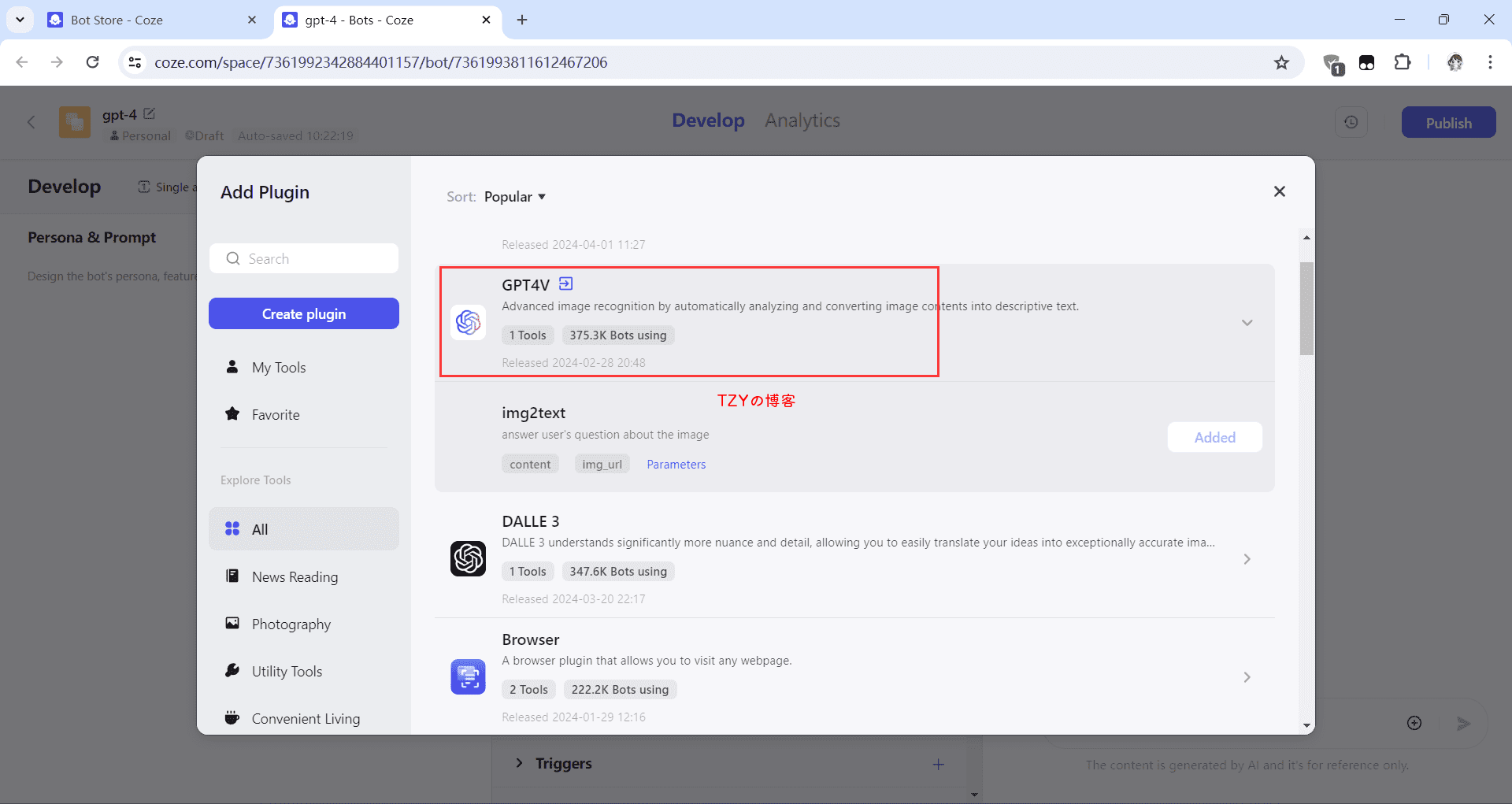1512x804 pixels.
Task: Click the Browser plugin logo icon
Action: pos(468,677)
